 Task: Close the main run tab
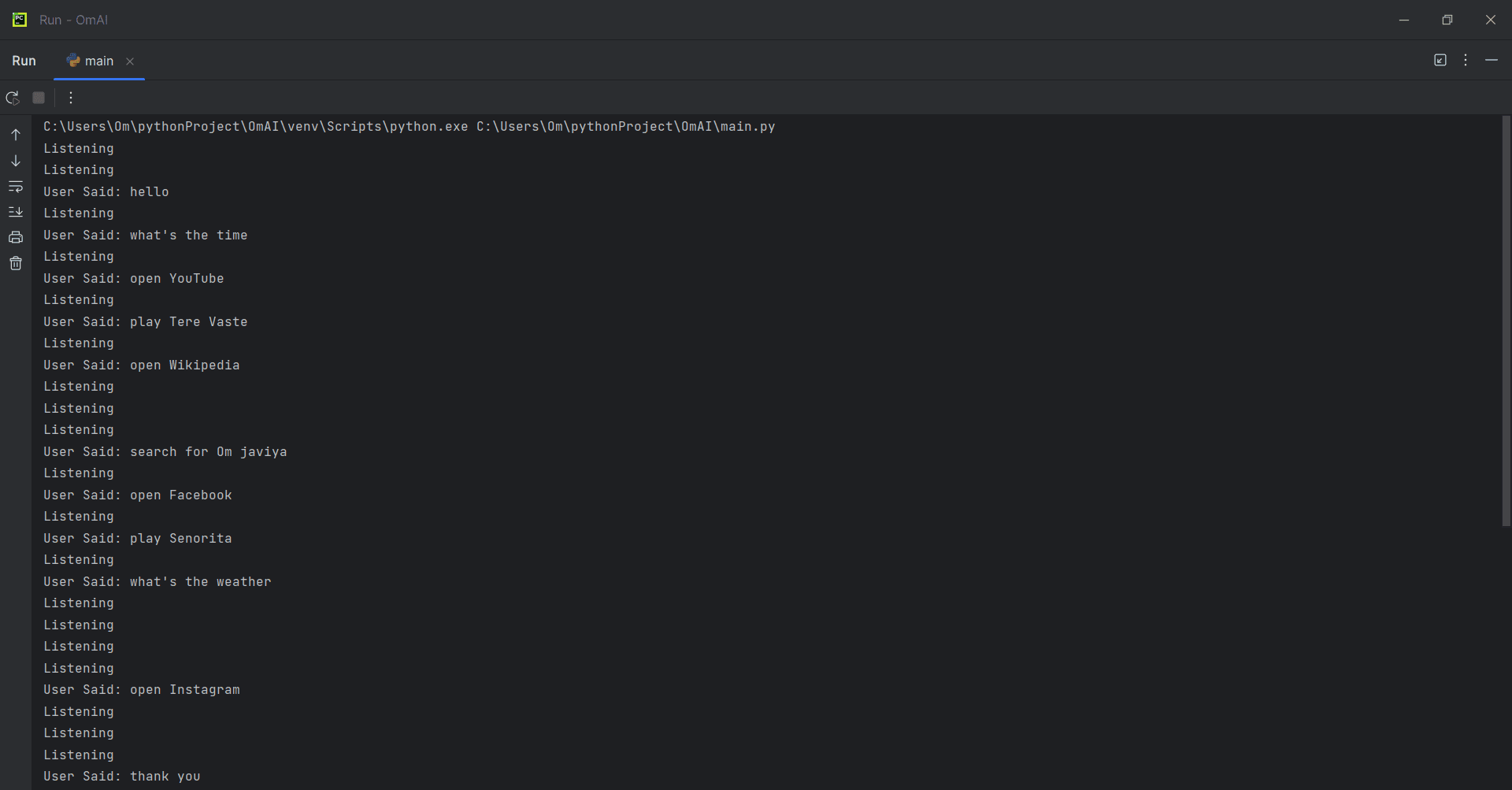tap(130, 61)
